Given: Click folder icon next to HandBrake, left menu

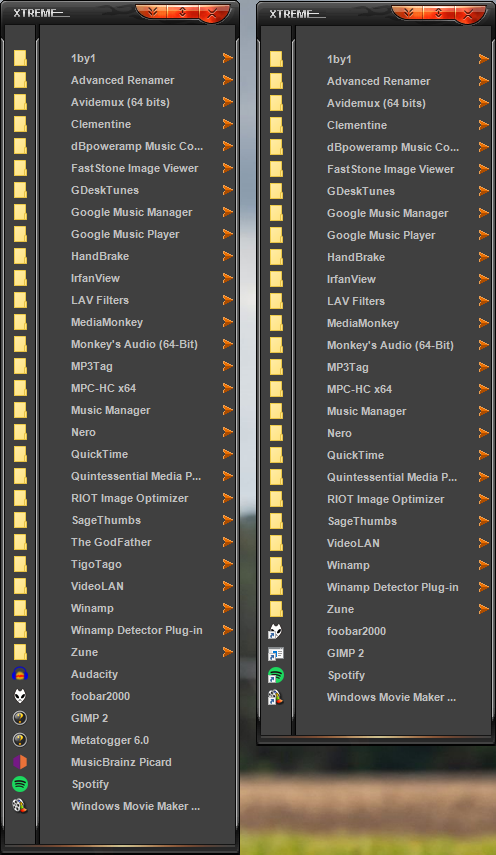Looking at the screenshot, I should tap(20, 256).
